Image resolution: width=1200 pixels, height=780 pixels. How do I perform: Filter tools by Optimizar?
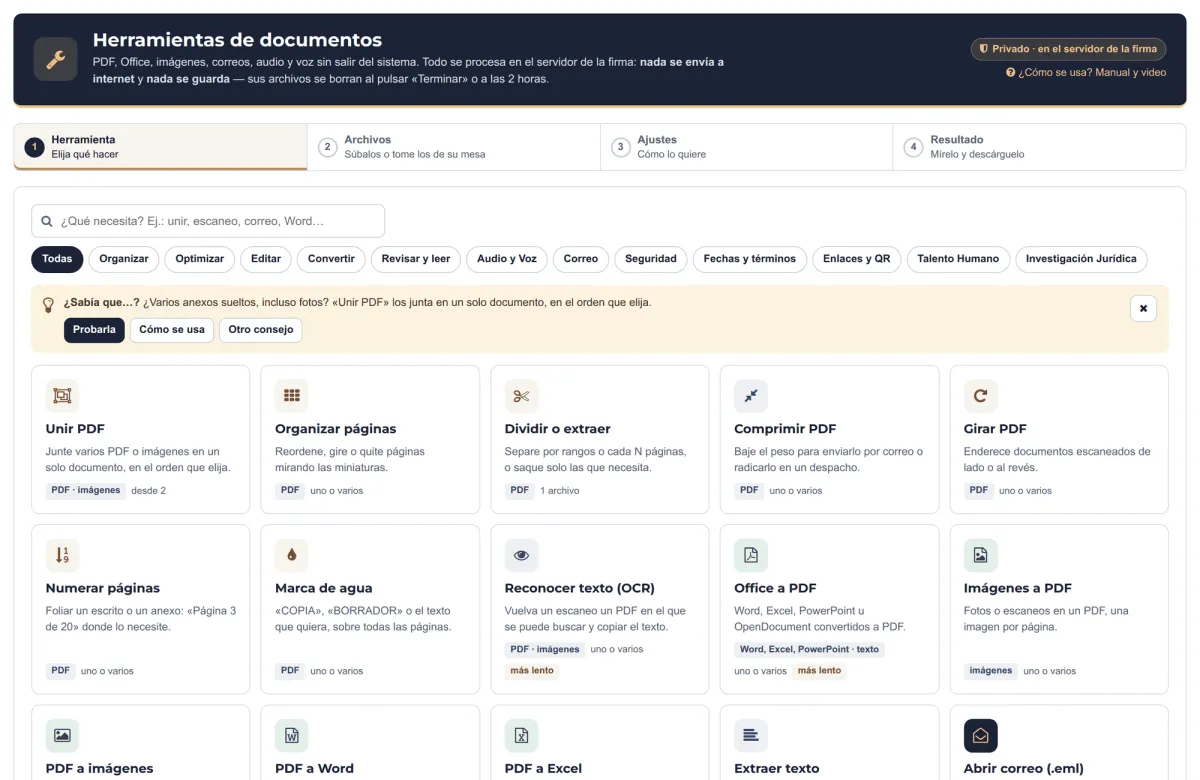pyautogui.click(x=200, y=259)
